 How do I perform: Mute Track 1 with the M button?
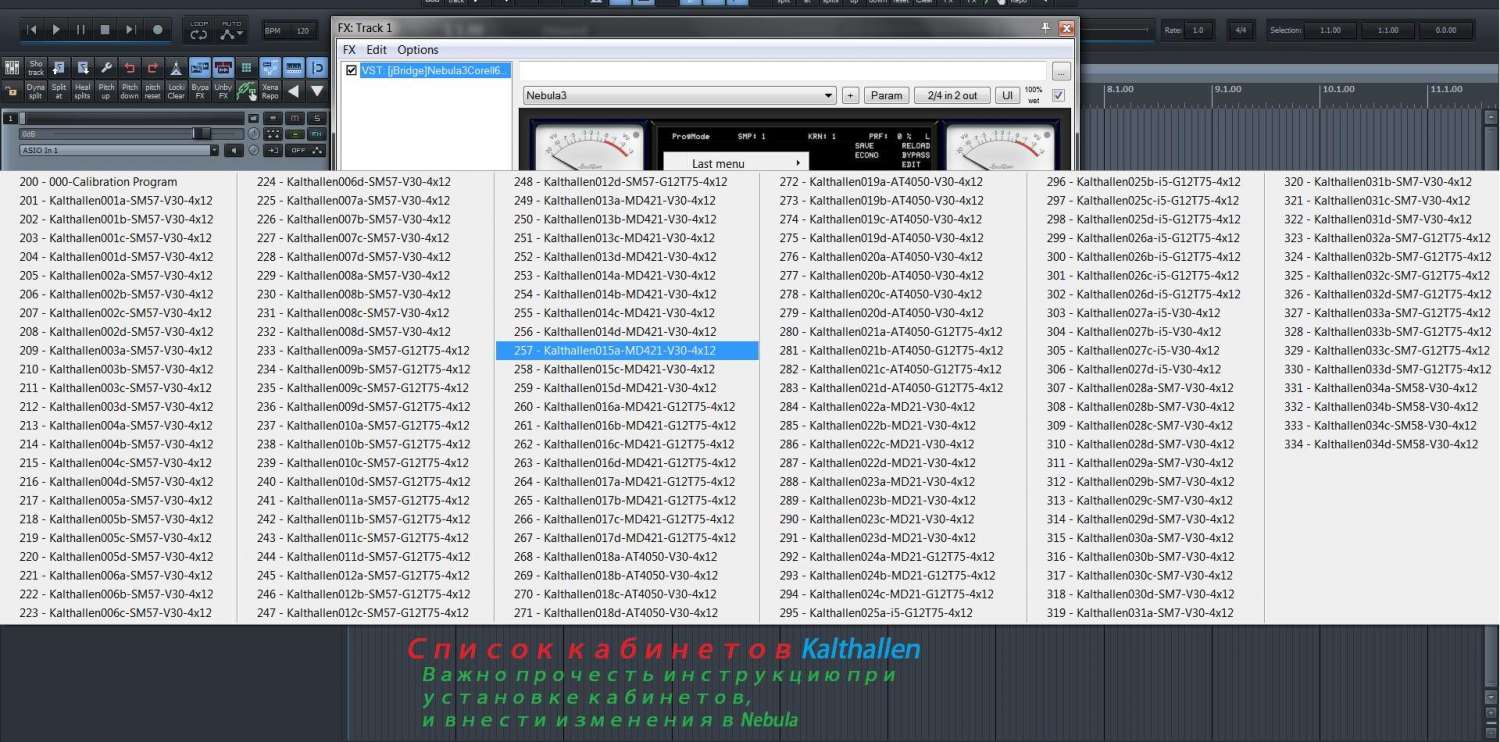click(297, 118)
